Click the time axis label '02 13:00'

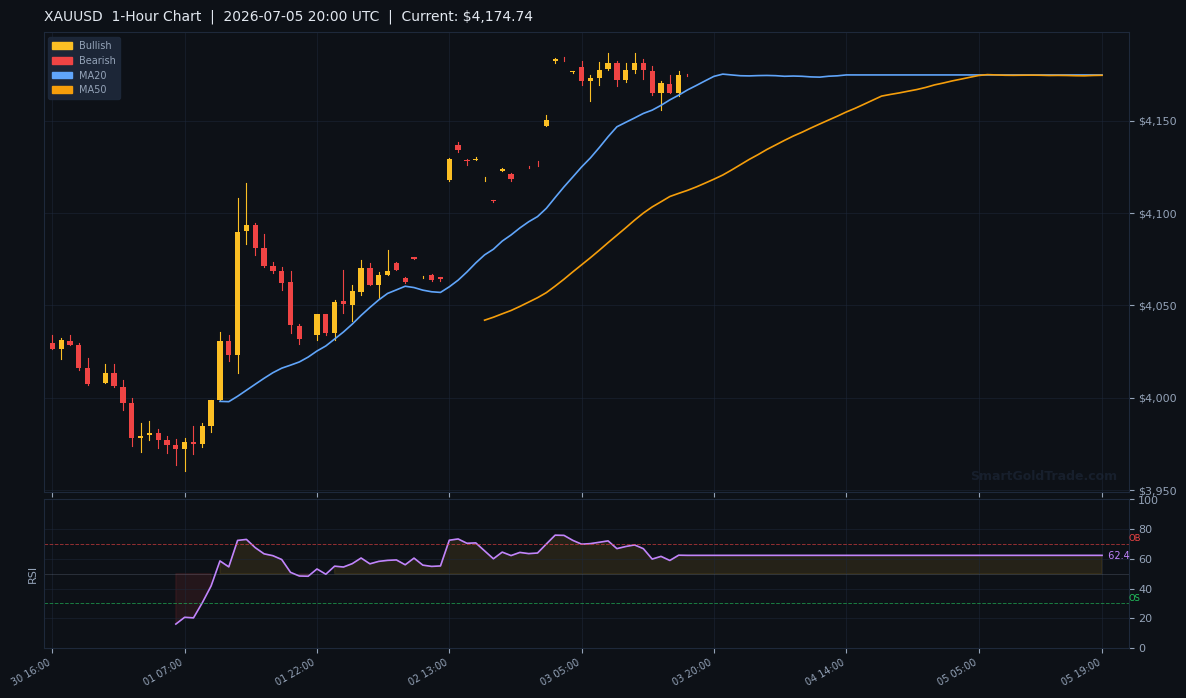[x=429, y=672]
